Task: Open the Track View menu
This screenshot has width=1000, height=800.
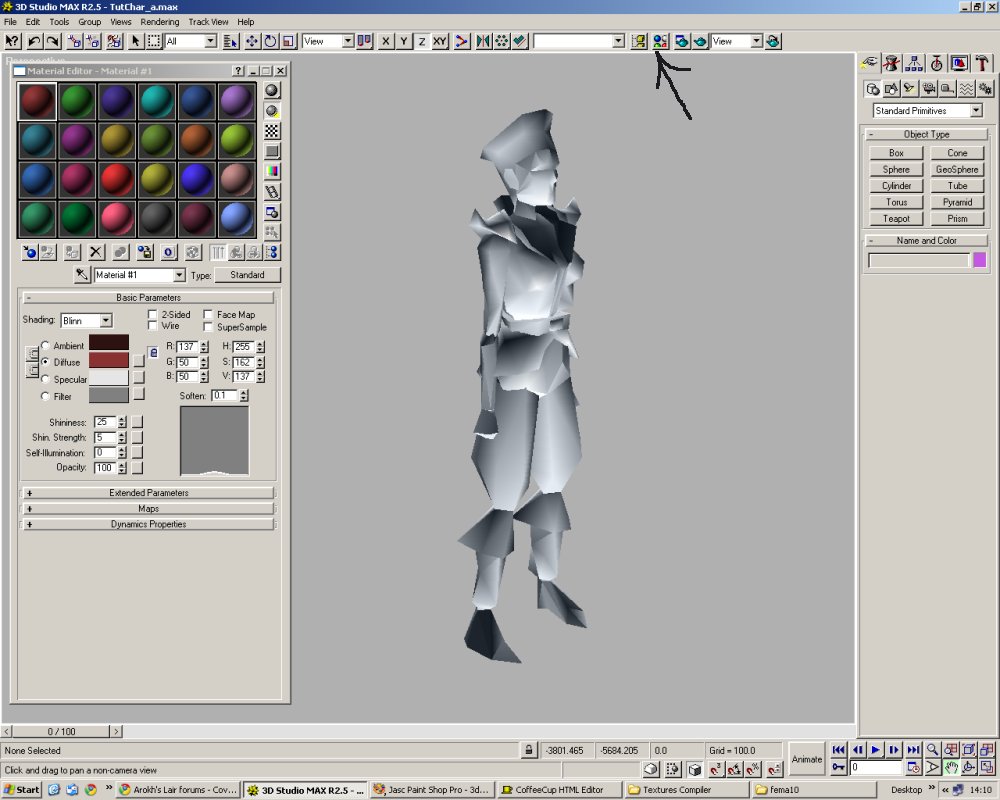Action: [208, 22]
